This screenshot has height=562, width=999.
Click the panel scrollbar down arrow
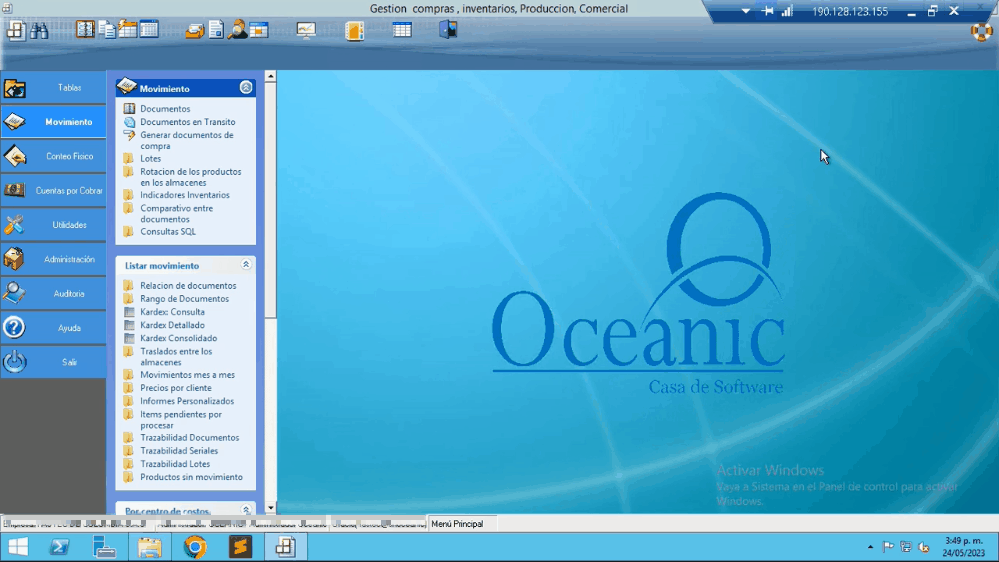(x=270, y=508)
